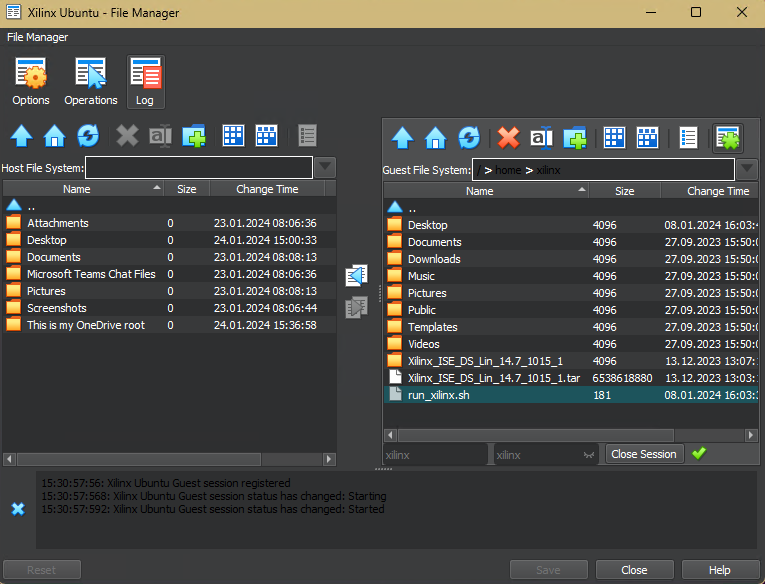The width and height of the screenshot is (765, 584).
Task: Open the Operations panel
Action: pyautogui.click(x=91, y=81)
